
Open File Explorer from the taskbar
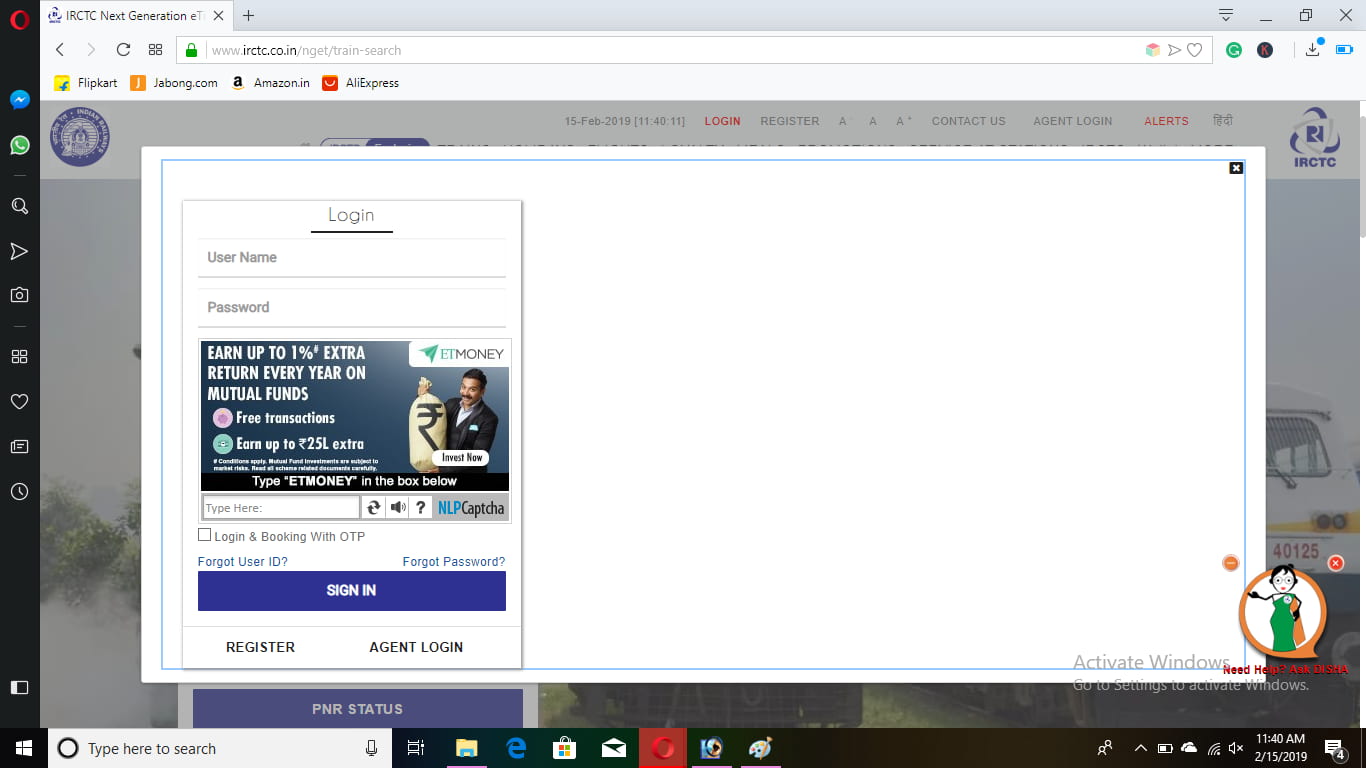[x=466, y=748]
